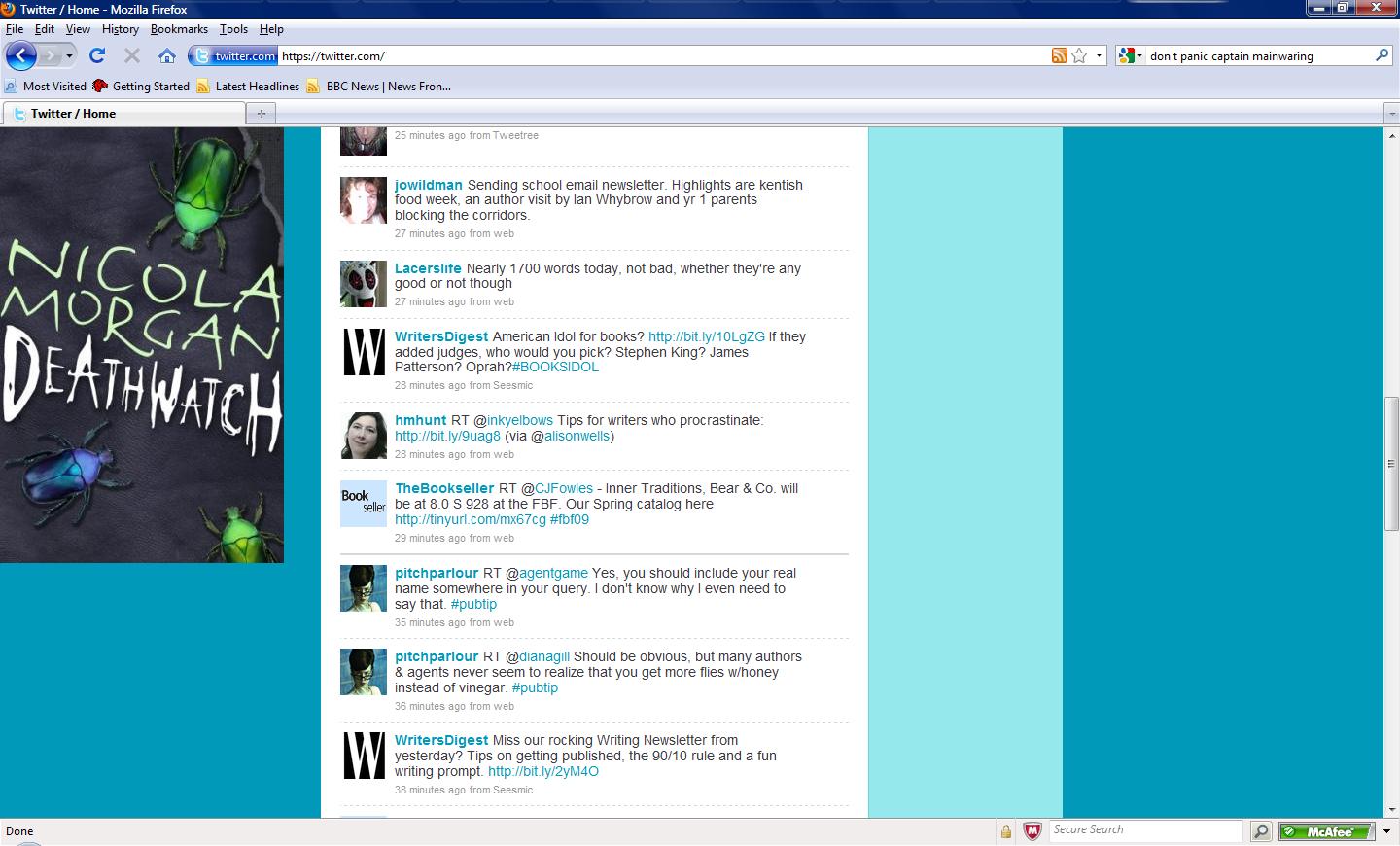Screen dimensions: 1400x846
Task: Click the browser Back button
Action: (x=21, y=55)
